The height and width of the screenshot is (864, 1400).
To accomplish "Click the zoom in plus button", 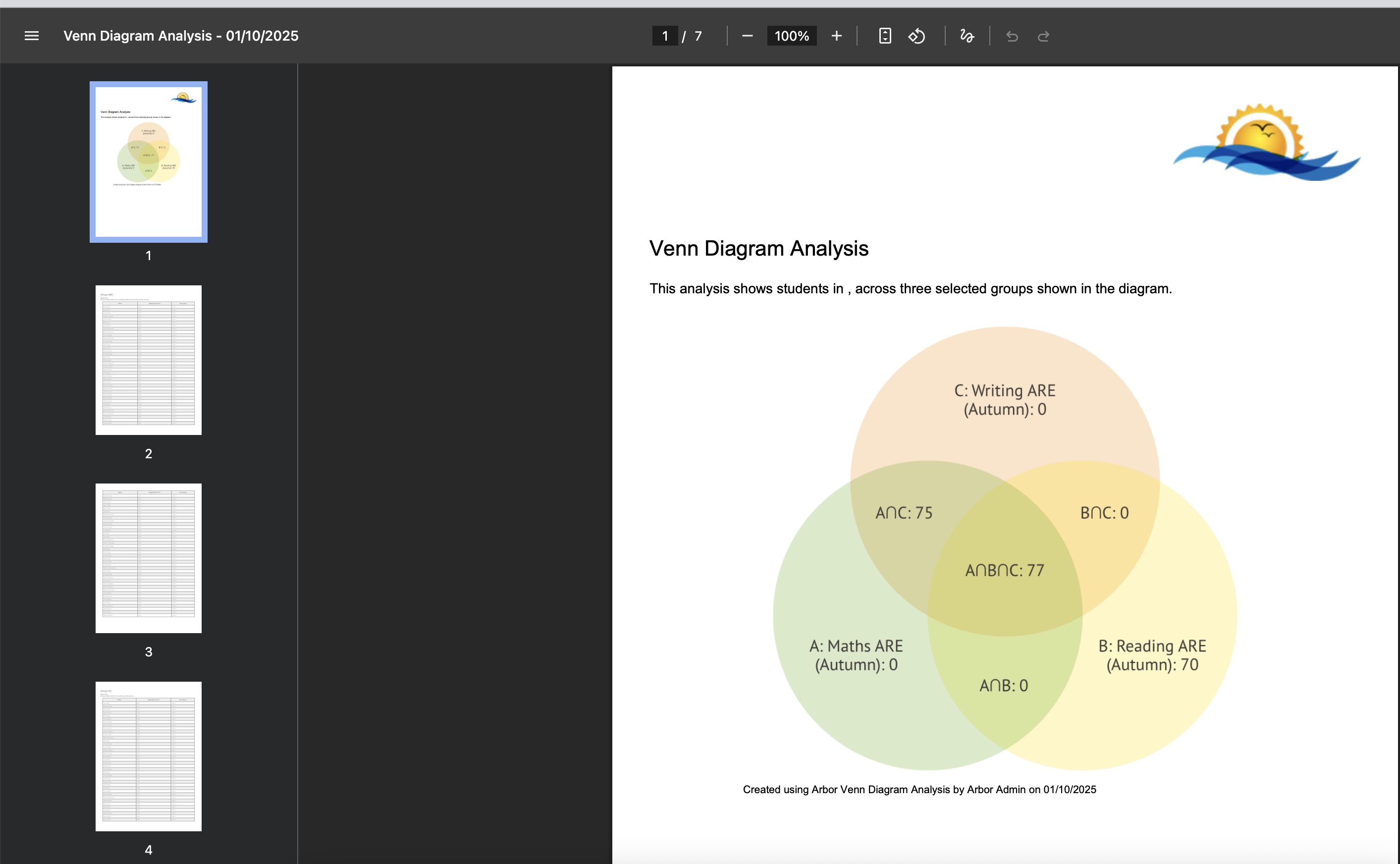I will tap(836, 36).
